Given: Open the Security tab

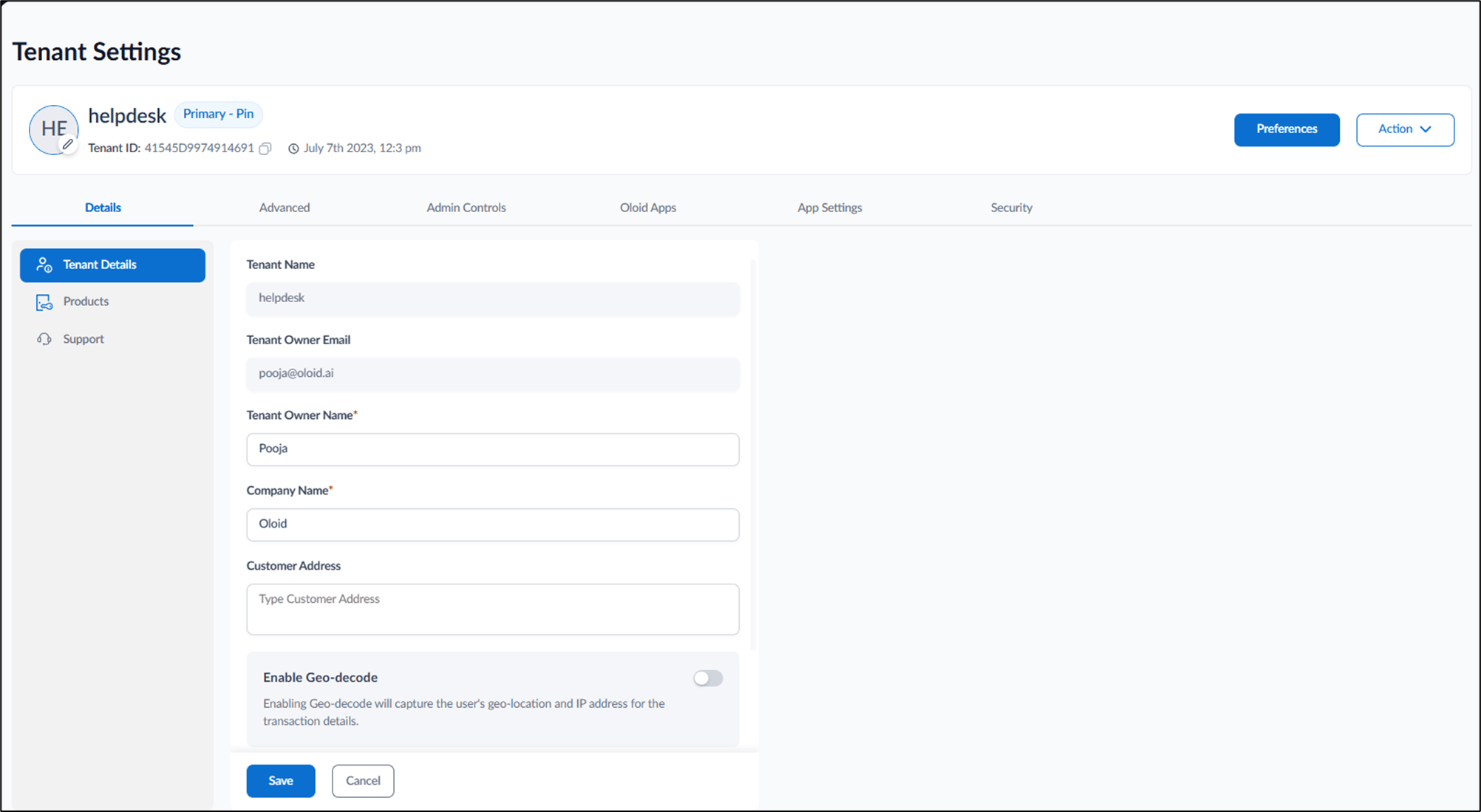Looking at the screenshot, I should 1012,208.
